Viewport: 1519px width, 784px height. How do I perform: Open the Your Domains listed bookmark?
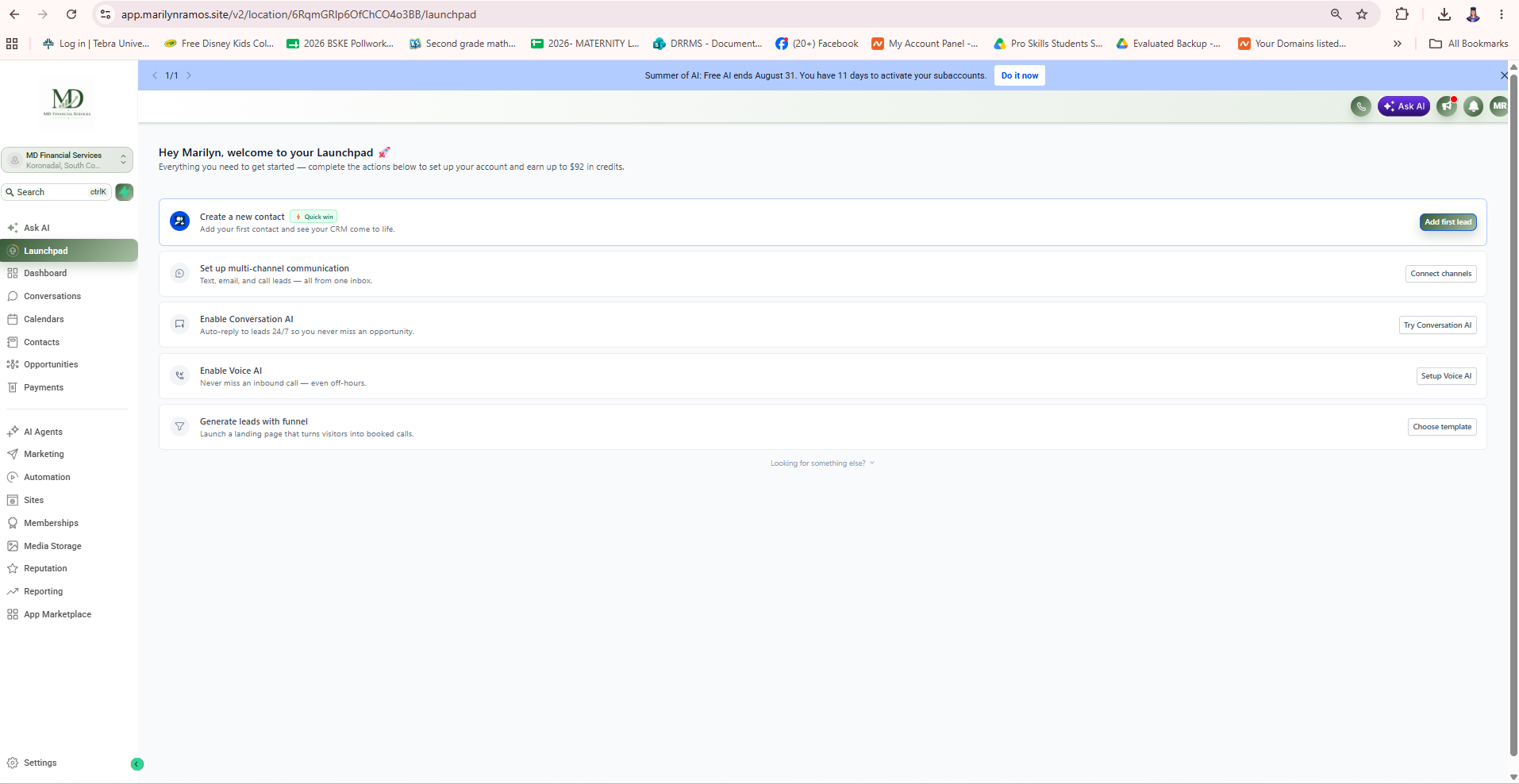[1292, 44]
